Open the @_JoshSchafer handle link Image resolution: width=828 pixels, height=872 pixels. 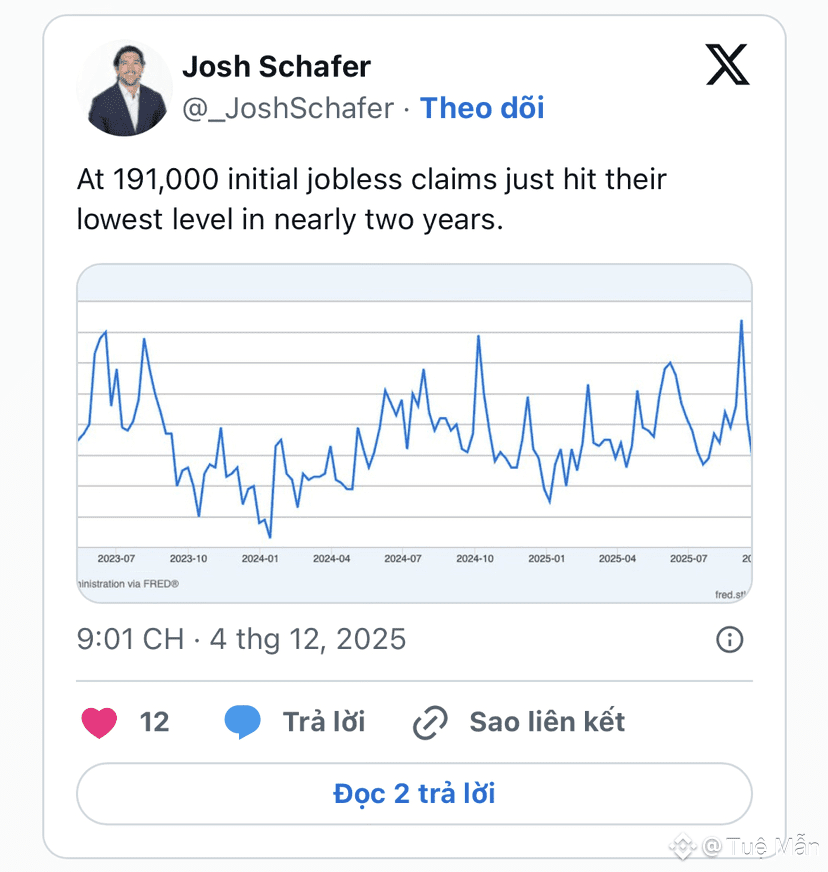coord(287,108)
